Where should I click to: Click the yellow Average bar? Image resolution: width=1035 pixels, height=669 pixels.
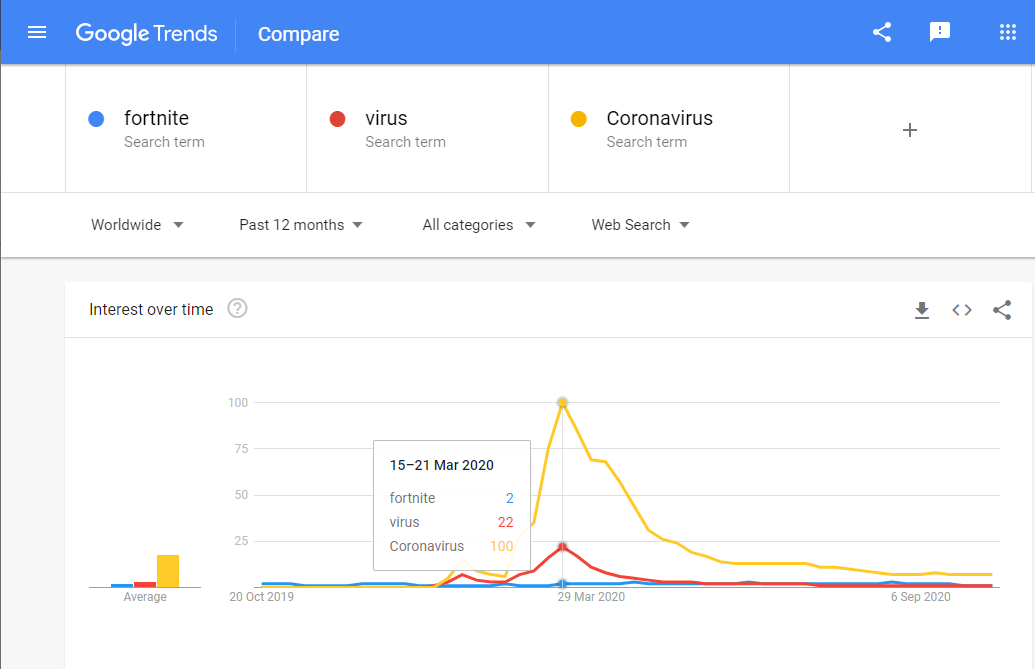point(168,571)
